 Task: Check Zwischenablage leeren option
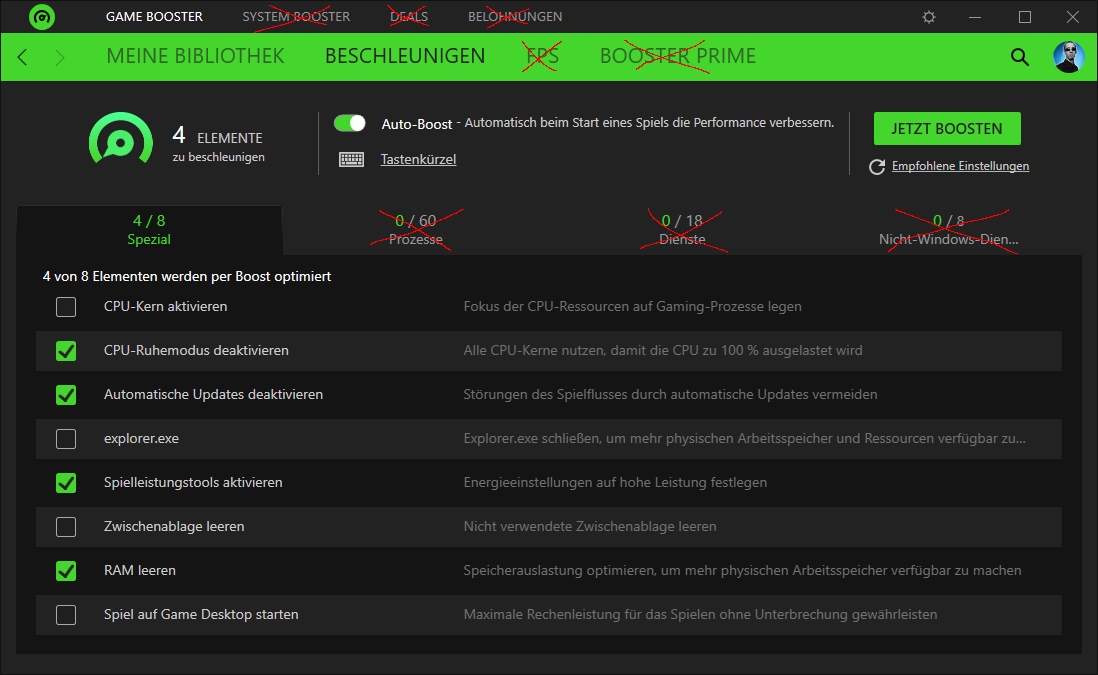(66, 527)
